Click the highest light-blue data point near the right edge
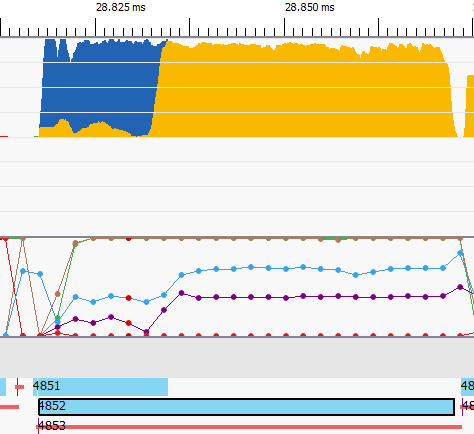 [x=460, y=253]
